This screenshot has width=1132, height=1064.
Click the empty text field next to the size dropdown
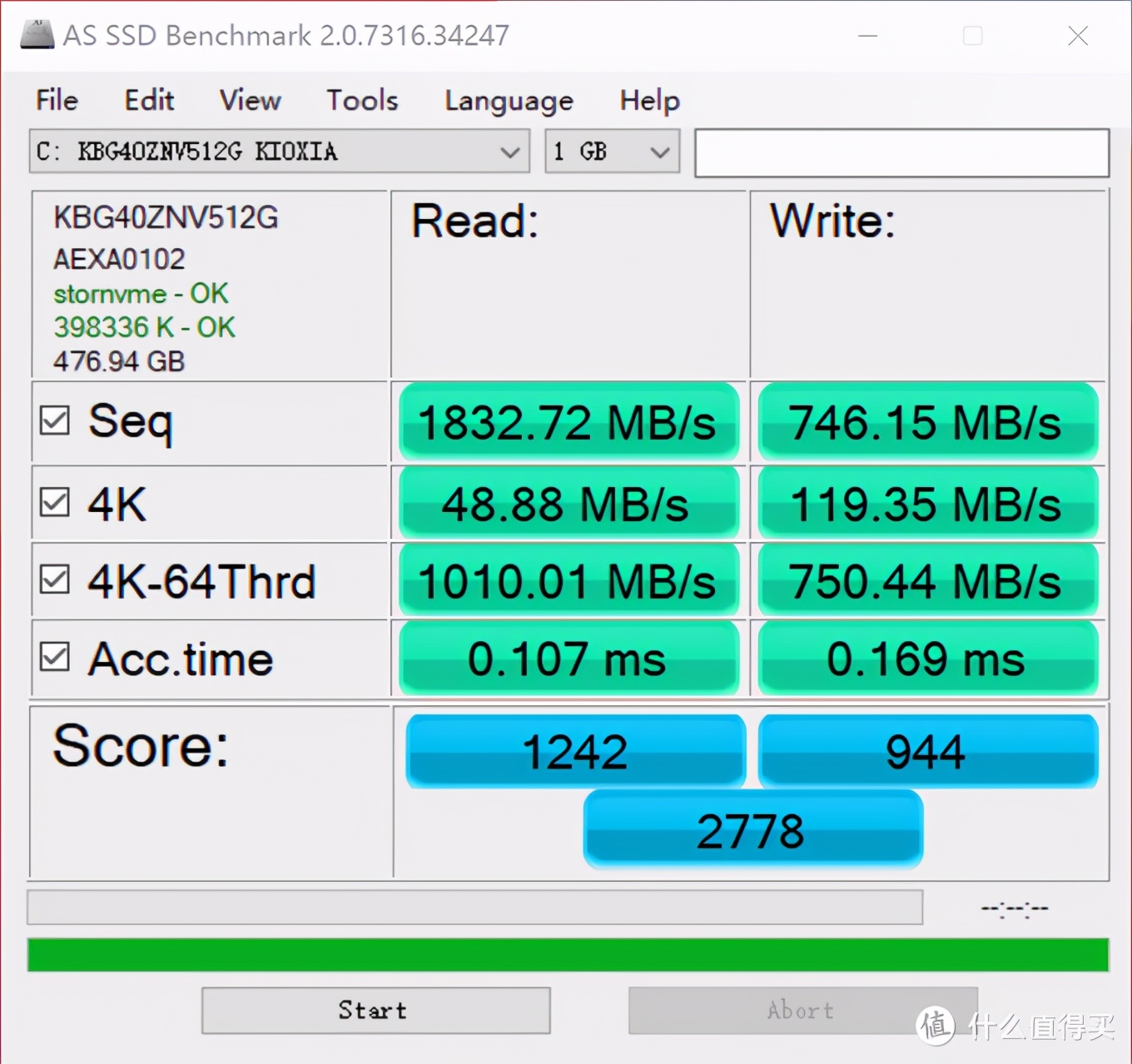901,152
